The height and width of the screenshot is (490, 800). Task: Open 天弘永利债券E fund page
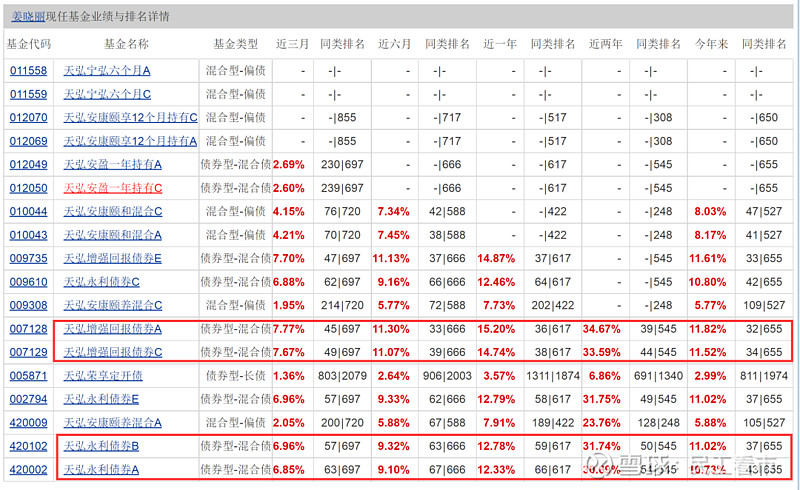102,399
